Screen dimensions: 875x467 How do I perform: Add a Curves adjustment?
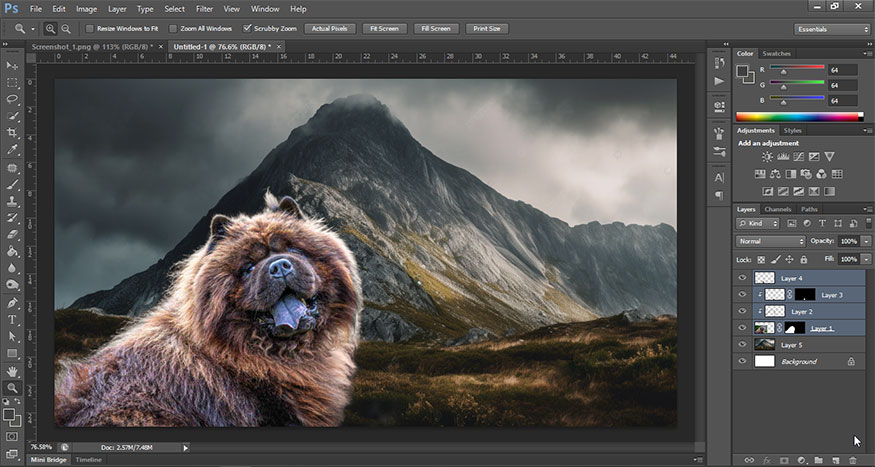click(799, 157)
